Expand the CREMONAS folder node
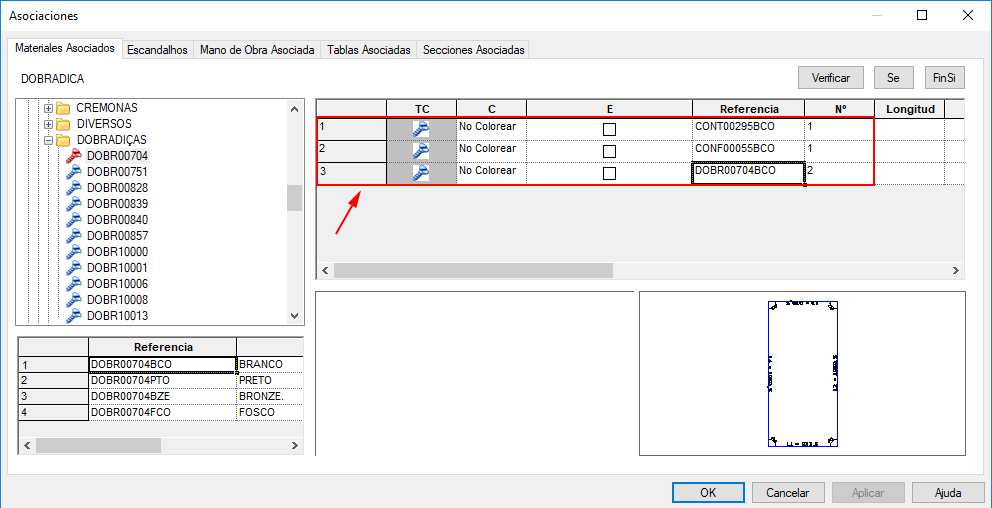 pyautogui.click(x=47, y=108)
